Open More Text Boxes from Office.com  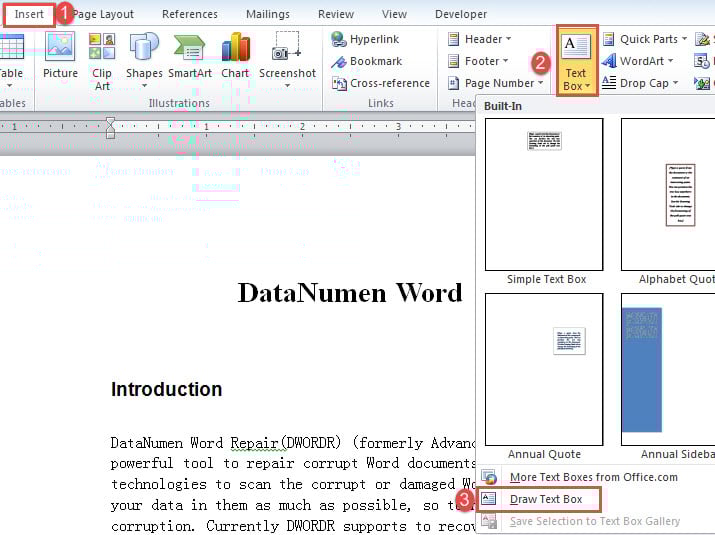tap(596, 477)
